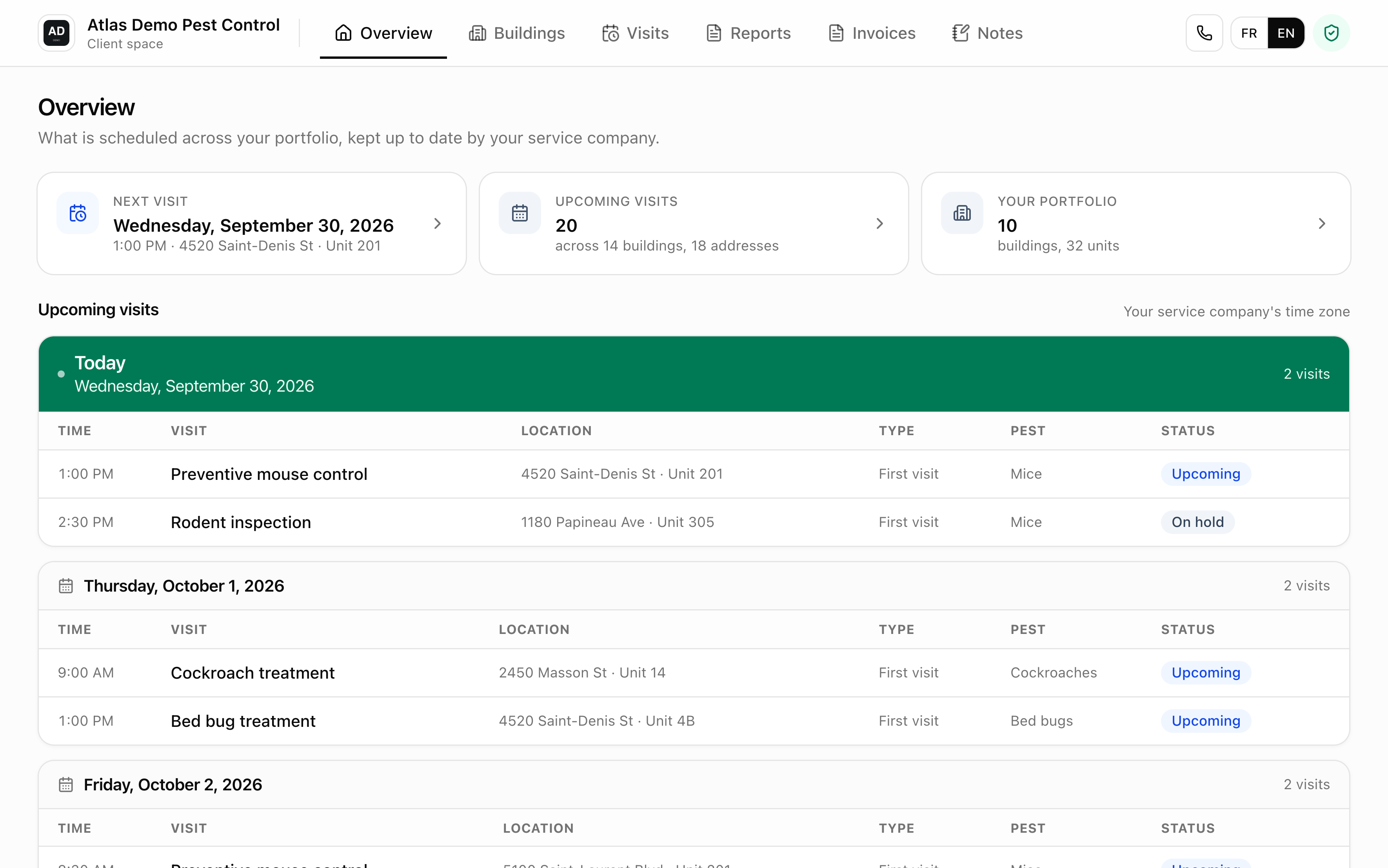The height and width of the screenshot is (868, 1388).
Task: Click the 9:00 AM time cell
Action: (x=85, y=672)
